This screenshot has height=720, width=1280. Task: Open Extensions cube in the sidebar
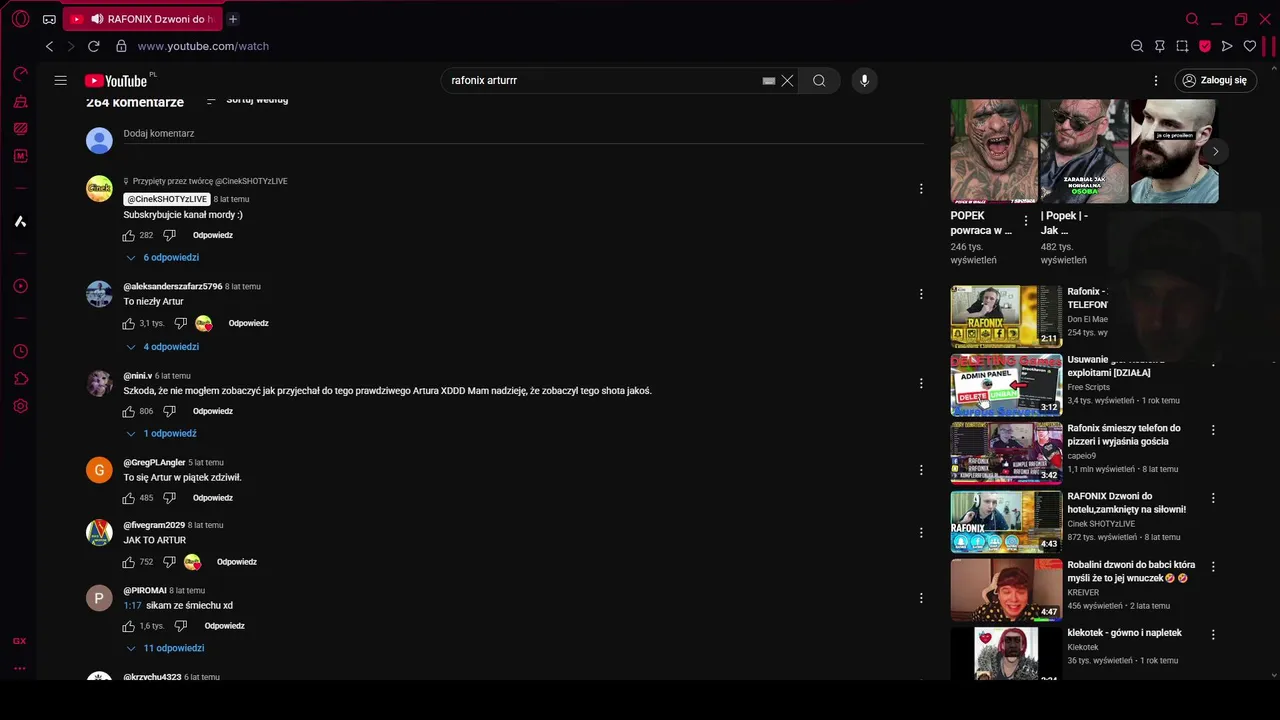pyautogui.click(x=20, y=379)
